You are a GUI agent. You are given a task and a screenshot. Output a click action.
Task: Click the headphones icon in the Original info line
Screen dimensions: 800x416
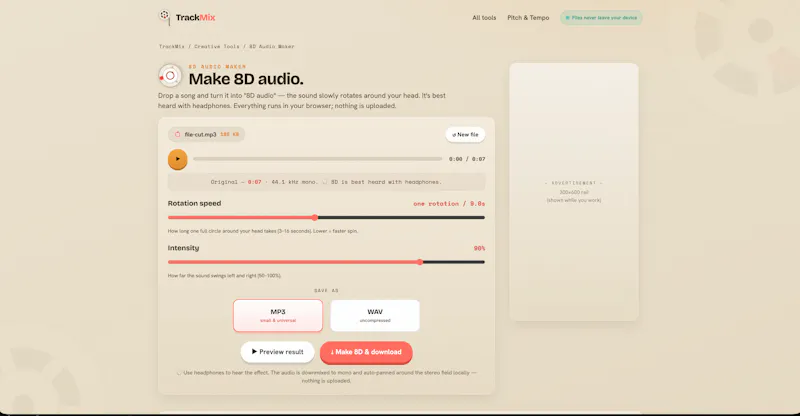[324, 182]
